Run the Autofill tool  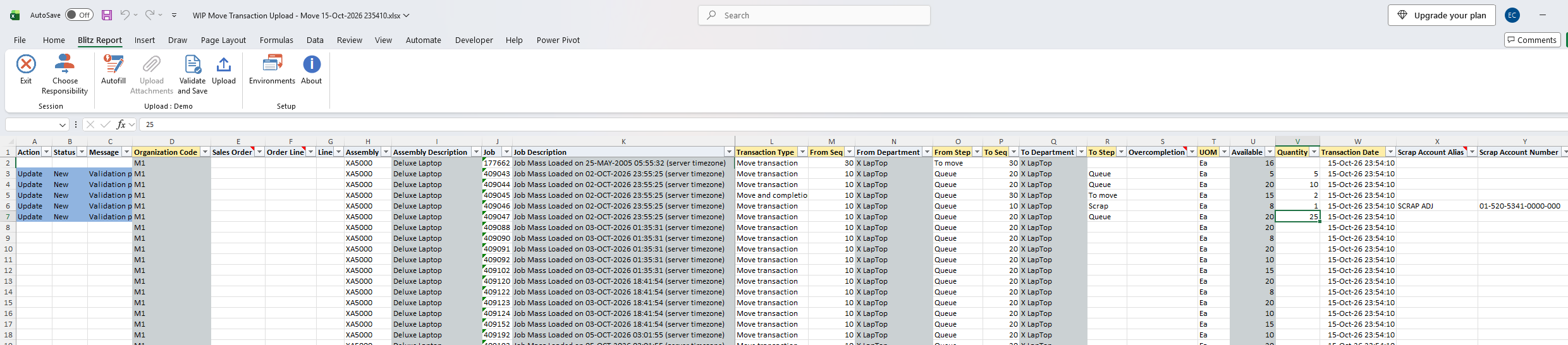point(114,70)
